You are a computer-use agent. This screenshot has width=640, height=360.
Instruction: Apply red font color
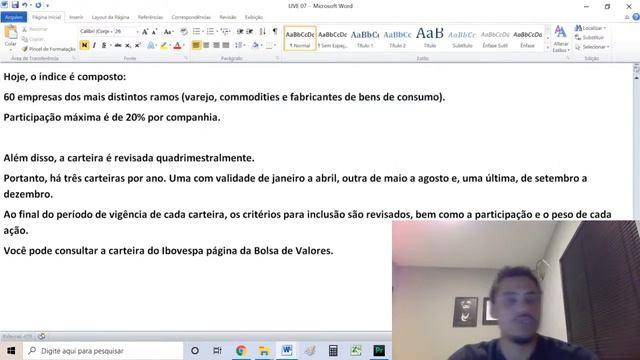pos(177,45)
